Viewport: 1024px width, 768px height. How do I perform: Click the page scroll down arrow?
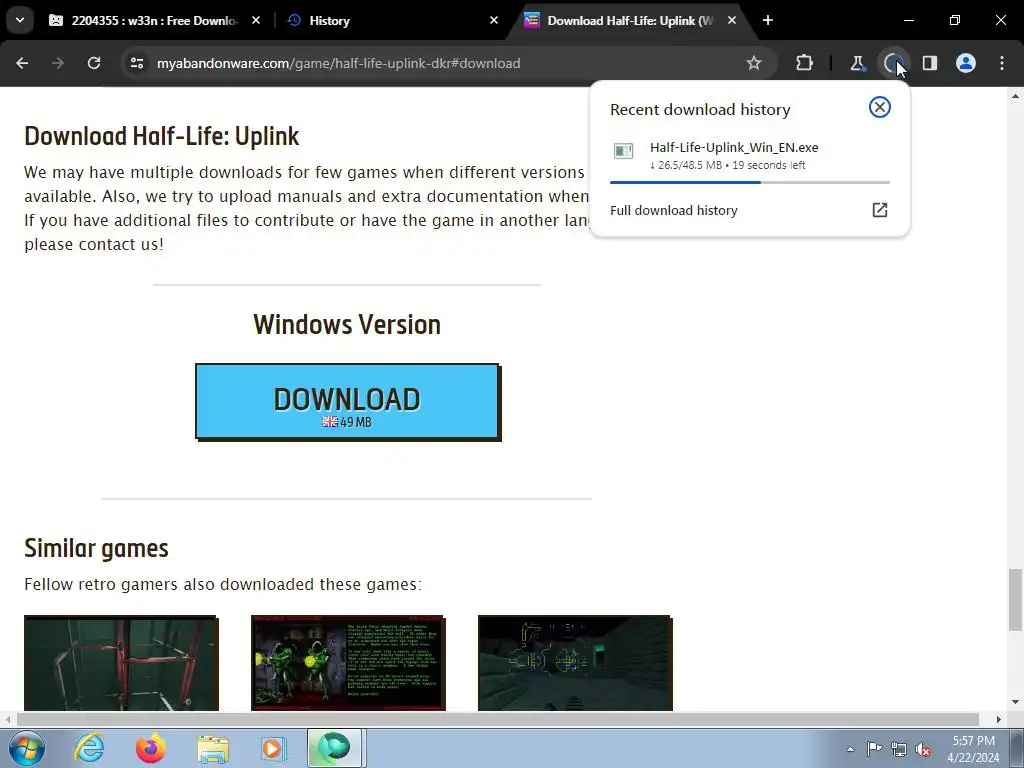[x=1015, y=702]
